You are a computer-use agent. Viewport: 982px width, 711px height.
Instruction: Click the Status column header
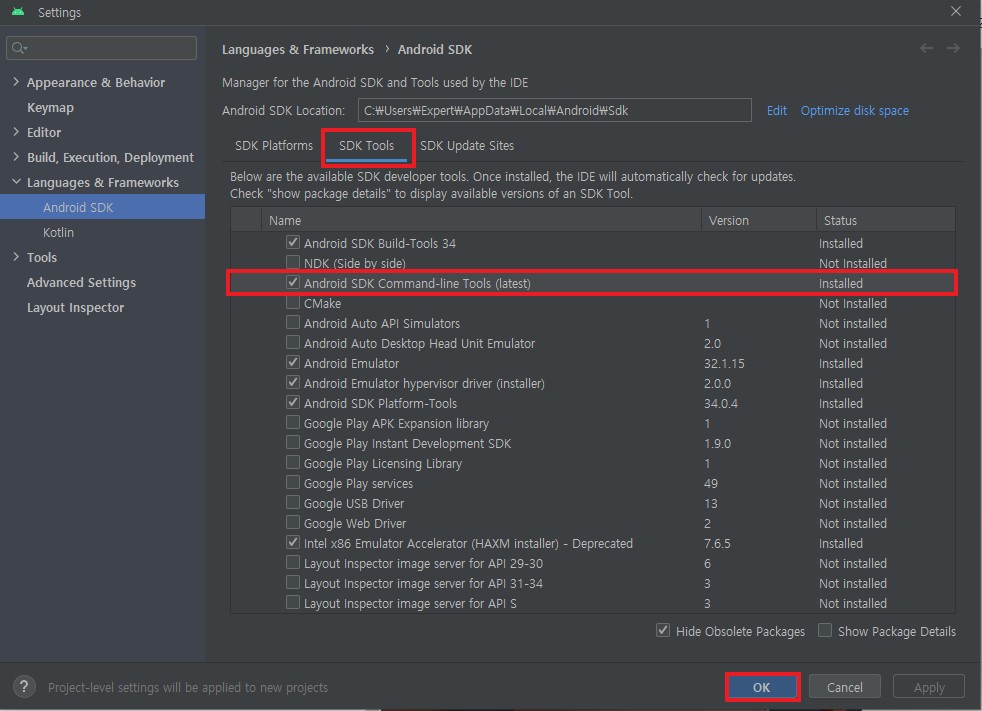click(886, 221)
